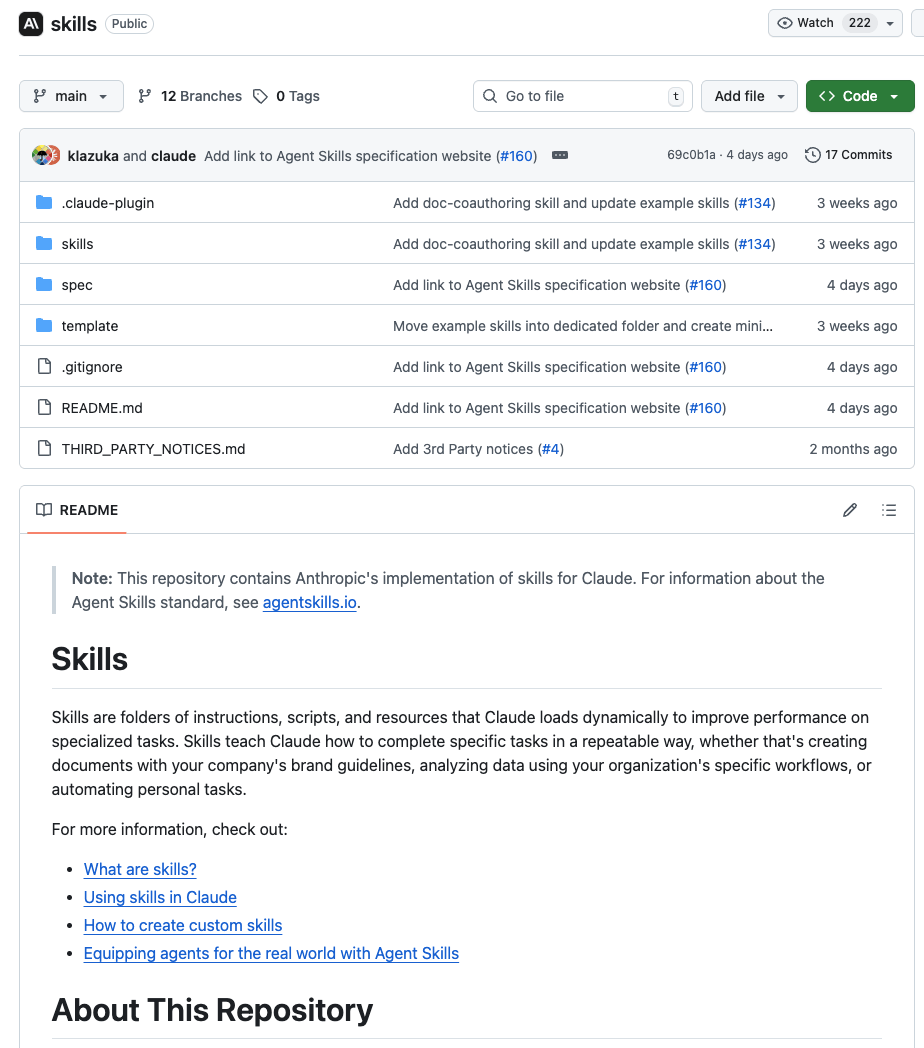Click the template folder icon
Screen dimensions: 924x1048
44,325
